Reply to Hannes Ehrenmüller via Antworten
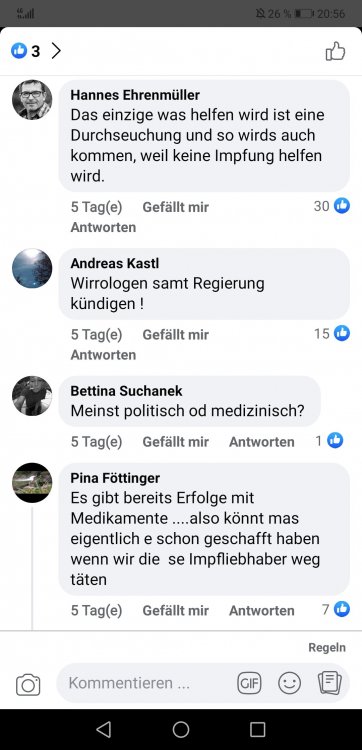The height and width of the screenshot is (750, 362). [103, 227]
